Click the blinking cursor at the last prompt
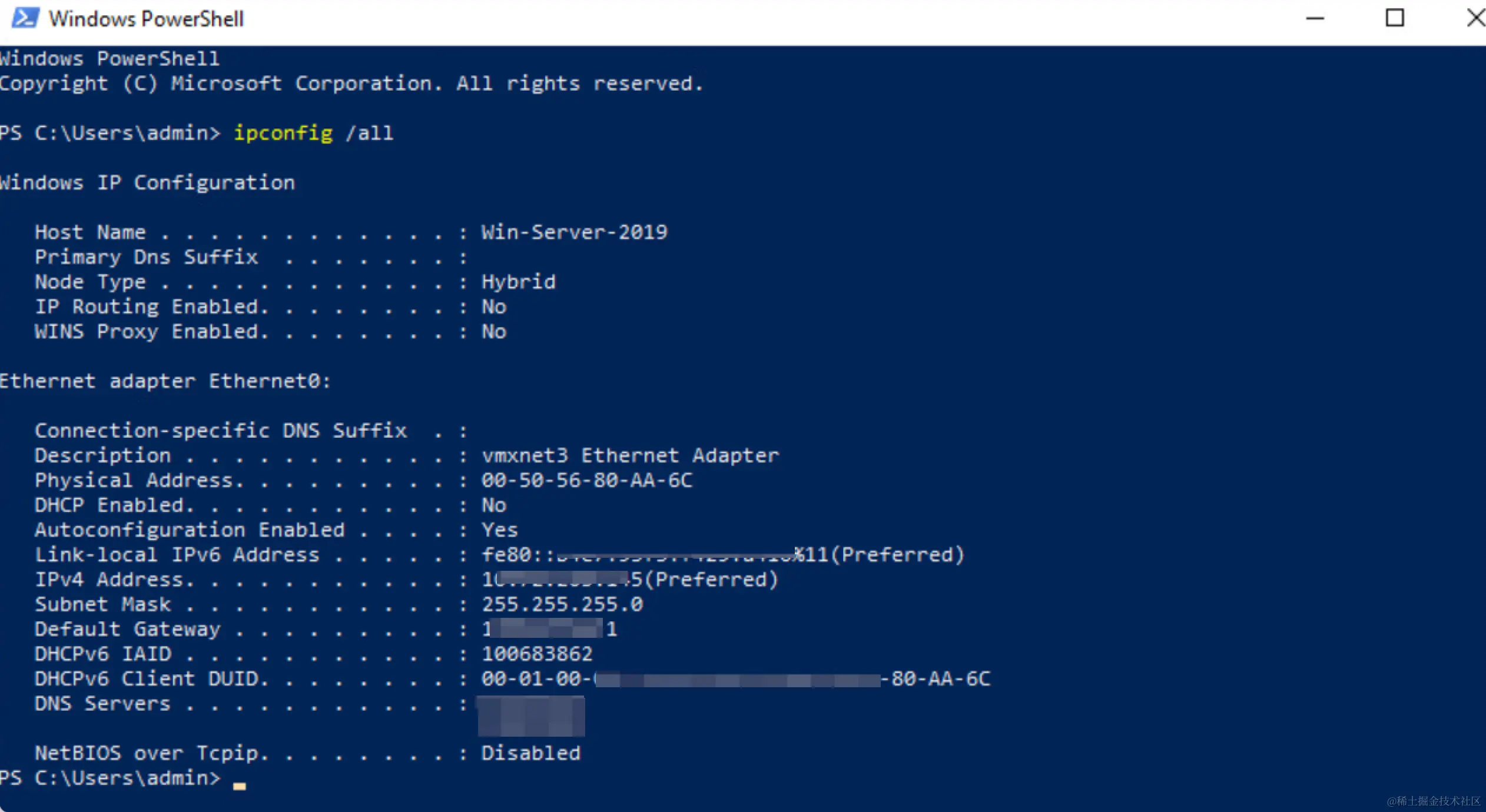Image resolution: width=1486 pixels, height=812 pixels. click(x=239, y=785)
